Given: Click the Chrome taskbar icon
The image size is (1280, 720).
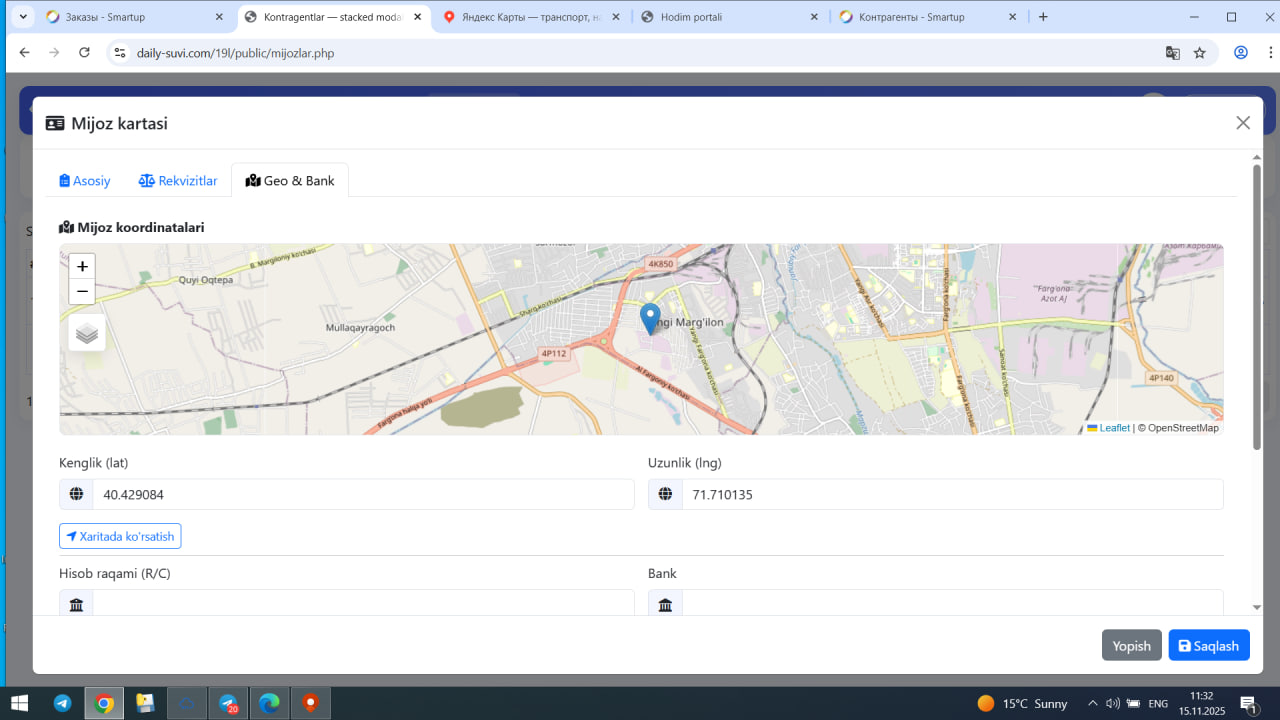Looking at the screenshot, I should point(104,704).
